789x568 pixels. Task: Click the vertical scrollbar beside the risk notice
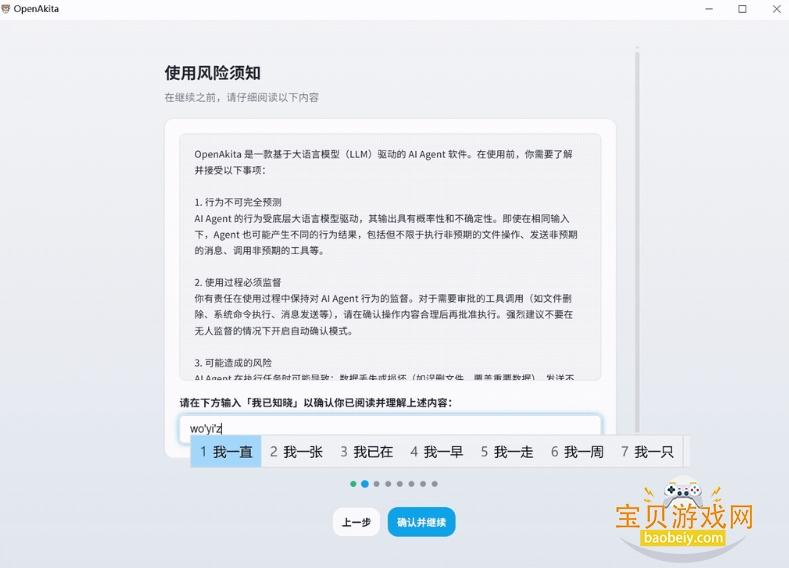tap(636, 200)
